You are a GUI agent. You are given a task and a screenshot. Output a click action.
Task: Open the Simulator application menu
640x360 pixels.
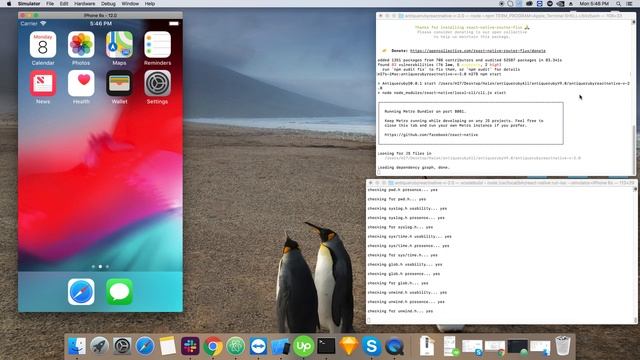(29, 4)
